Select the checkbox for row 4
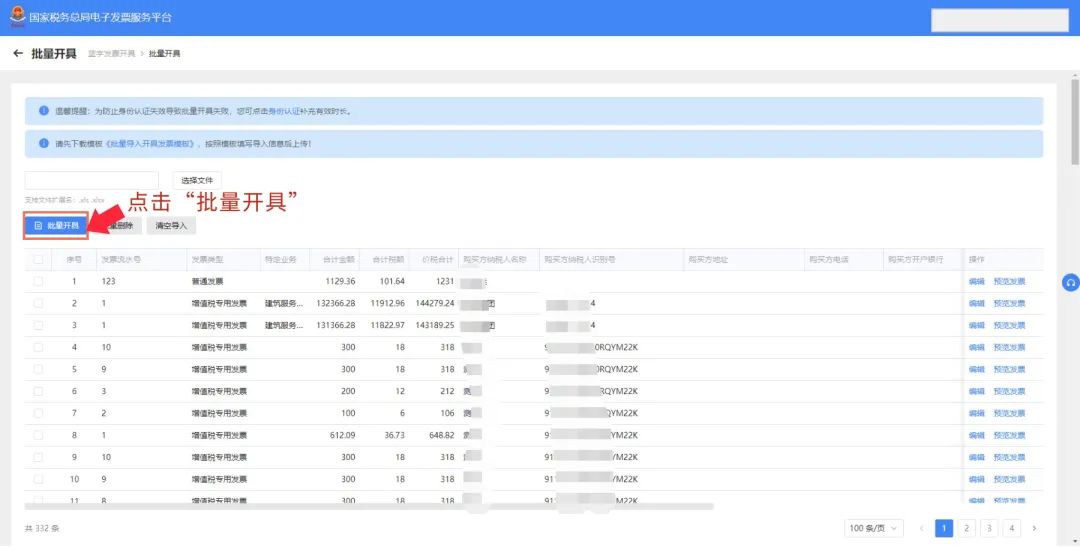Image resolution: width=1080 pixels, height=547 pixels. [38, 348]
